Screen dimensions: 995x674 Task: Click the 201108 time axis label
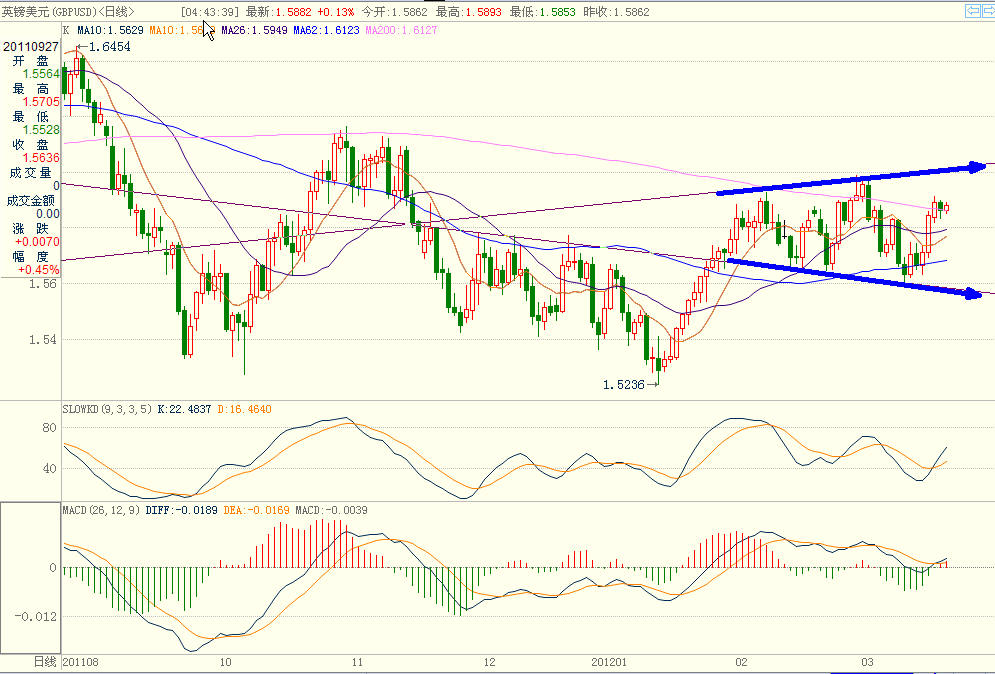pos(81,663)
